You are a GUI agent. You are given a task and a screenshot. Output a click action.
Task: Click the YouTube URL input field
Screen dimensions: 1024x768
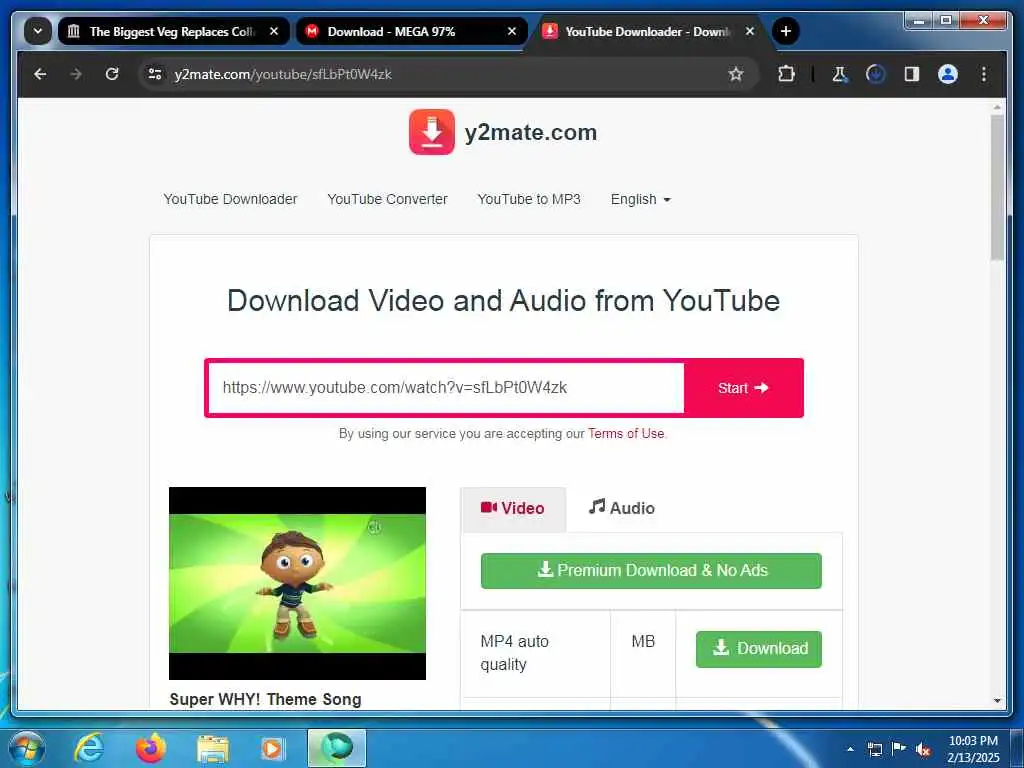pyautogui.click(x=446, y=388)
